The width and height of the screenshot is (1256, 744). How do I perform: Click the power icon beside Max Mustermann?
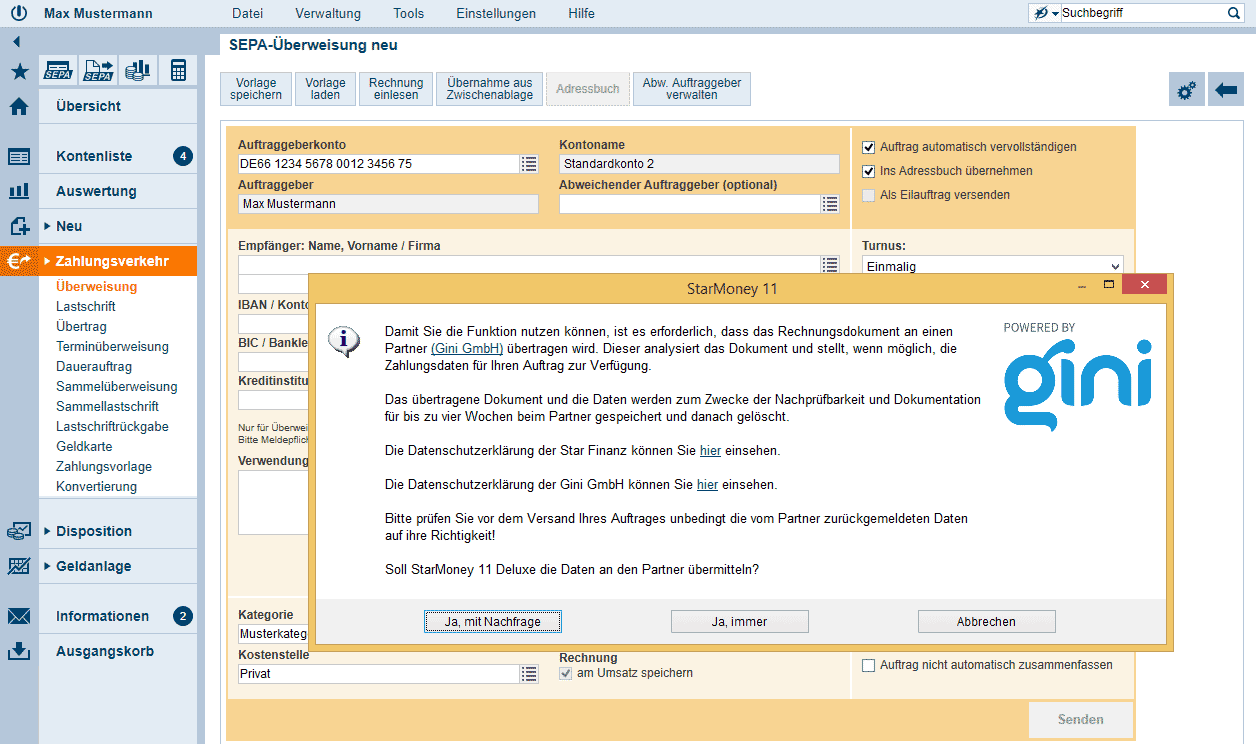(x=18, y=13)
